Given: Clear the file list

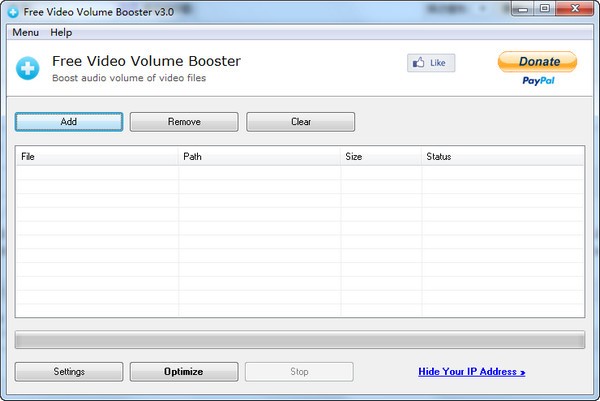Looking at the screenshot, I should point(301,122).
